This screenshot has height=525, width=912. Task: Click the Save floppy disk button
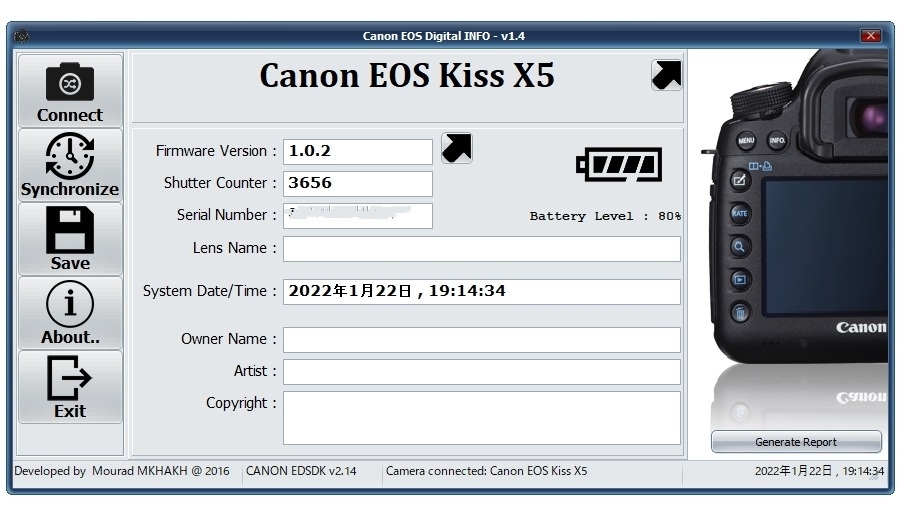coord(70,239)
